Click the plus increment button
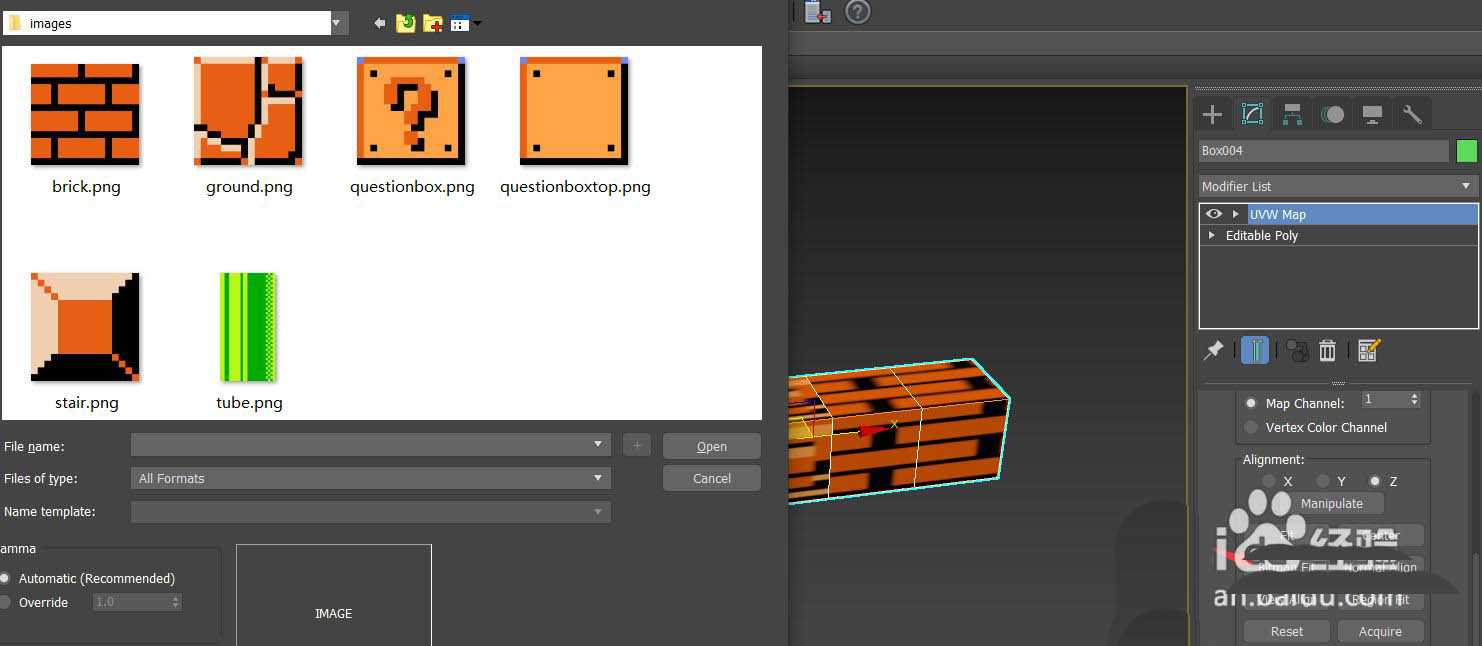The width and height of the screenshot is (1482, 646). click(637, 446)
